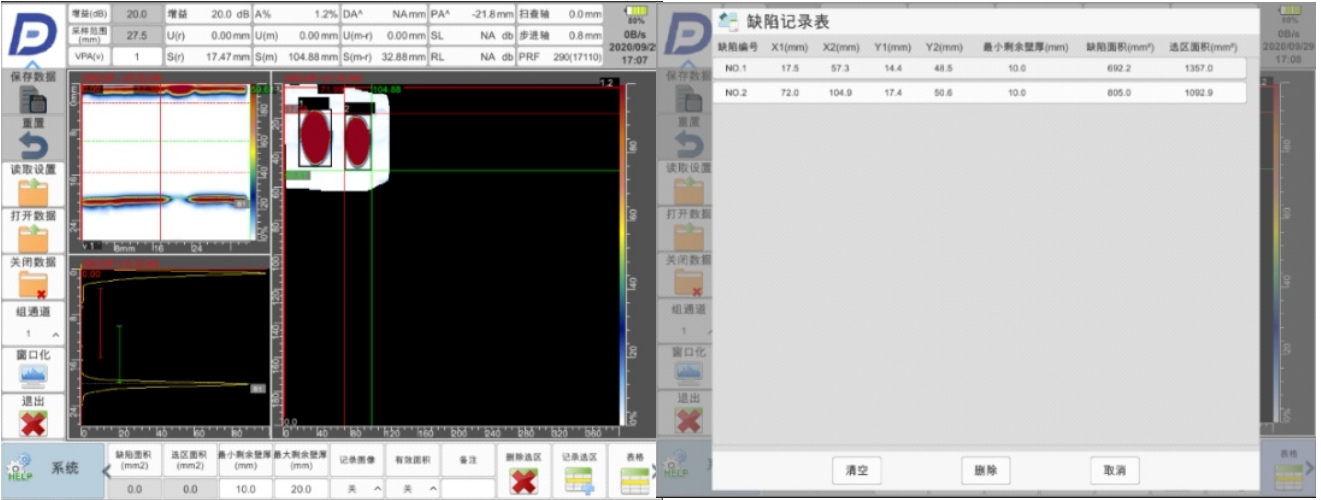Open the 记录图像 record image dropdown
Viewport: 1321px width, 500px height.
pos(358,488)
